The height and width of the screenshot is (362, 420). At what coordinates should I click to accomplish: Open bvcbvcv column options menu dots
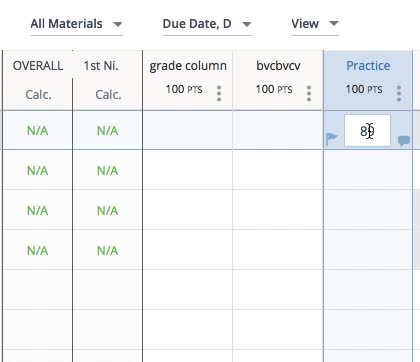[309, 93]
